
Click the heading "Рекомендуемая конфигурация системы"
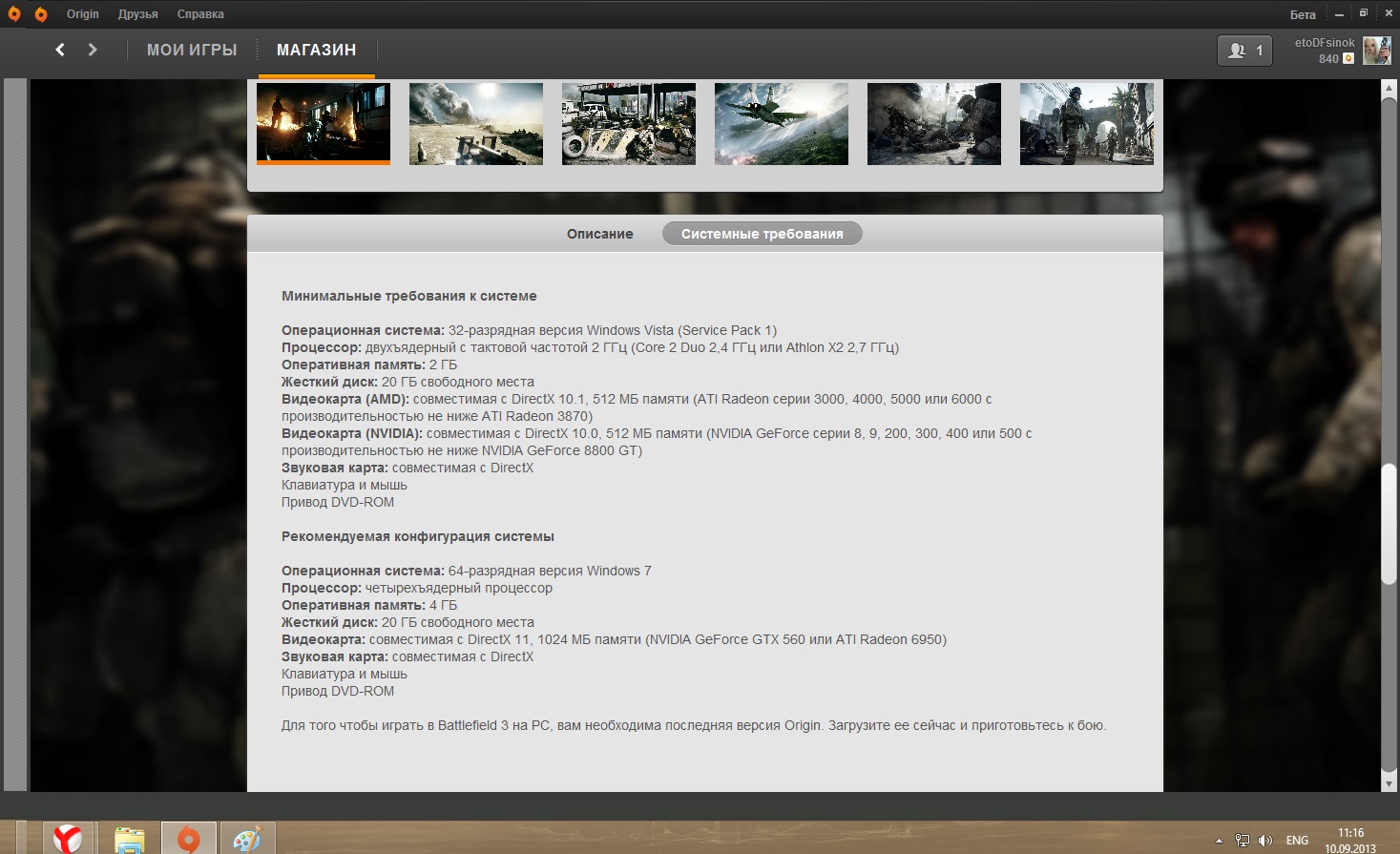(x=418, y=536)
